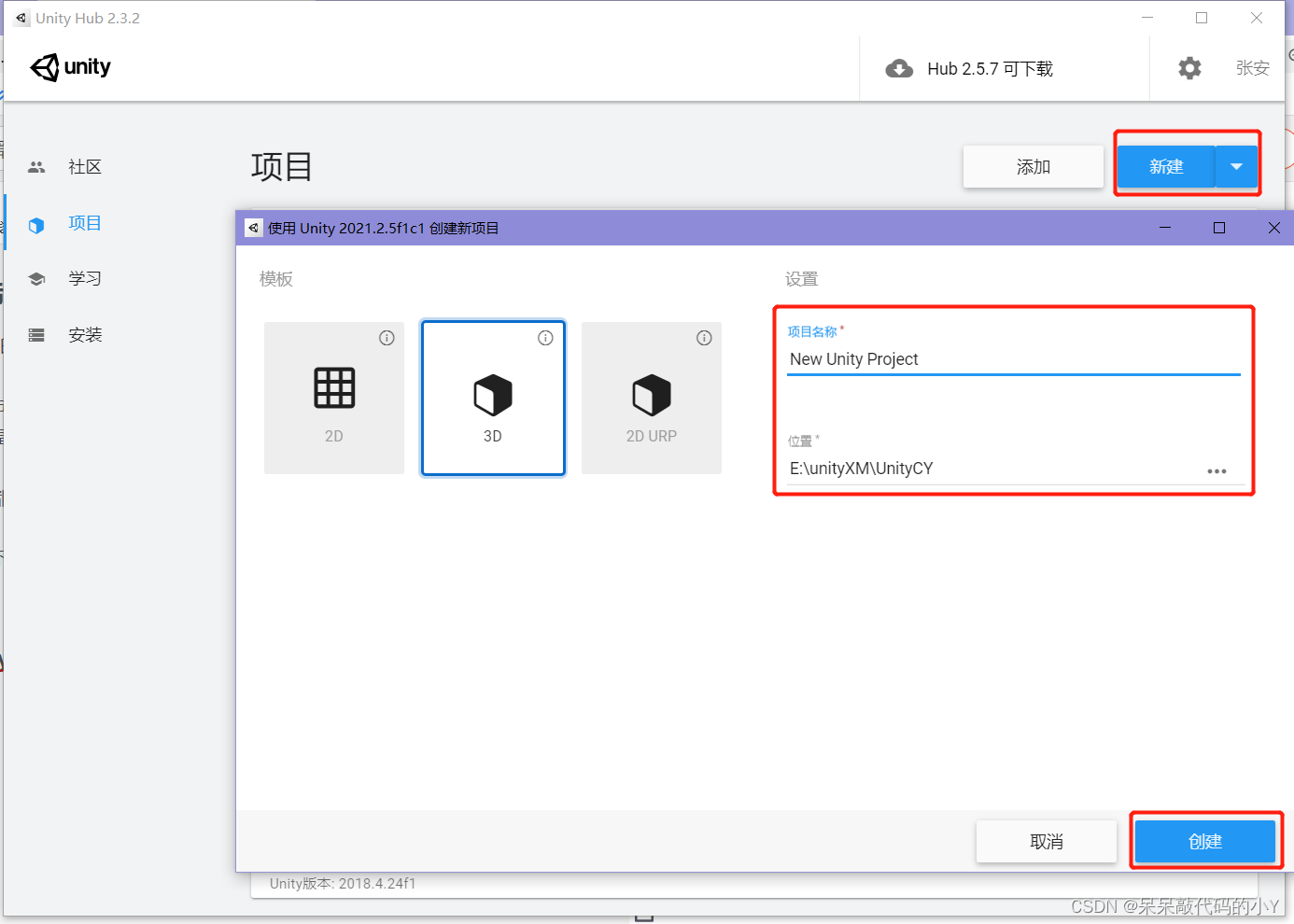The image size is (1294, 924).
Task: Click the Hub 2.5.7 可下载 update notice
Action: (990, 69)
